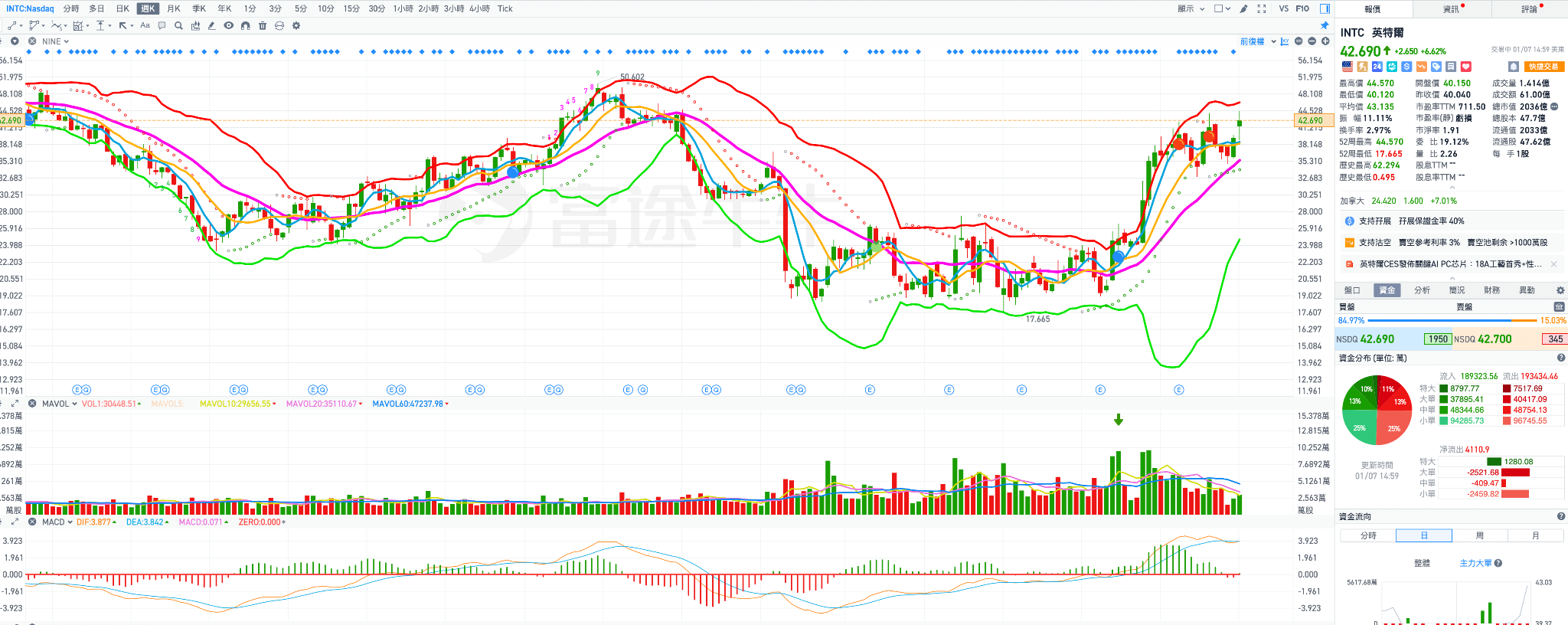
Task: Open the 前復權 adjustment dropdown
Action: (x=1258, y=41)
